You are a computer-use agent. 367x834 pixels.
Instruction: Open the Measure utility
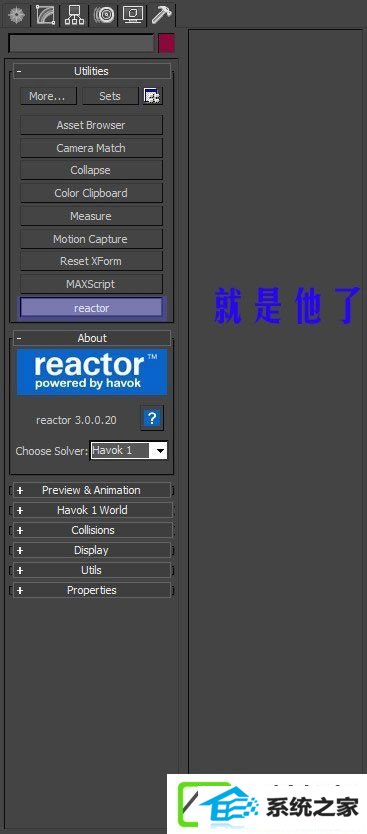91,216
